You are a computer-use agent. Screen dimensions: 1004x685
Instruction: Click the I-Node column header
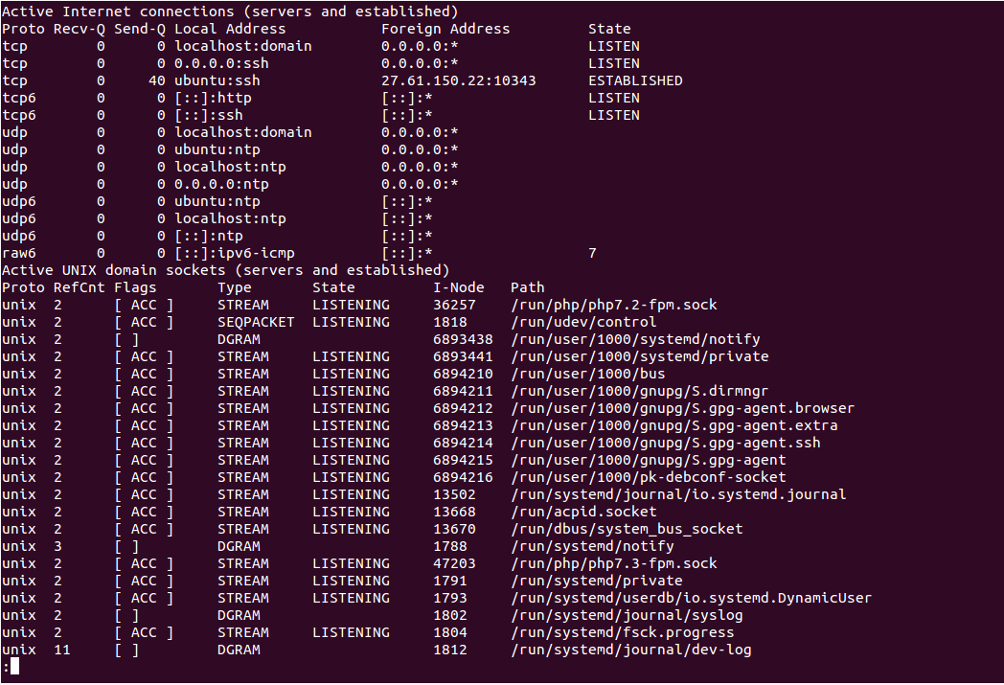458,287
